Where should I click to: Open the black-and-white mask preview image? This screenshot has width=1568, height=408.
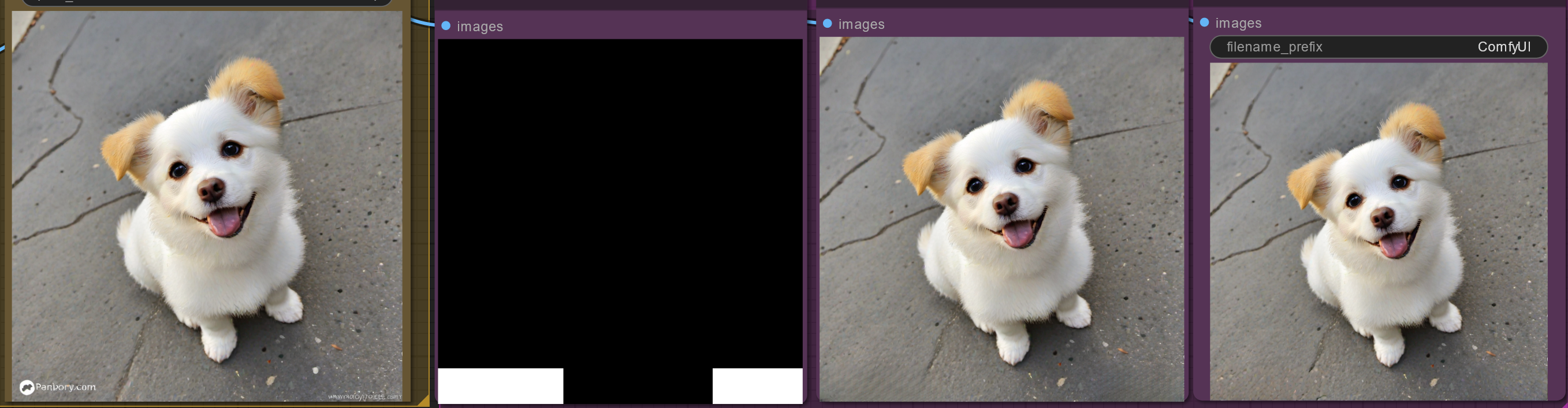[x=620, y=221]
